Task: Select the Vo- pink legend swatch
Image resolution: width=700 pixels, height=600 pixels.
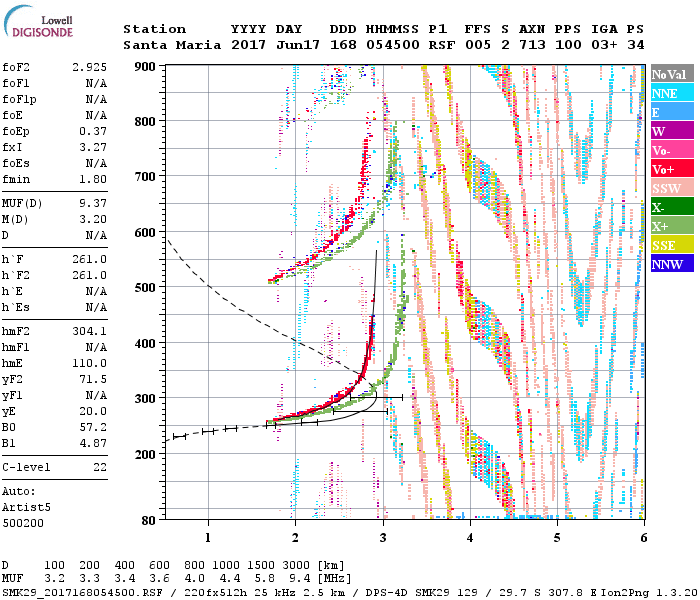Action: pos(672,150)
